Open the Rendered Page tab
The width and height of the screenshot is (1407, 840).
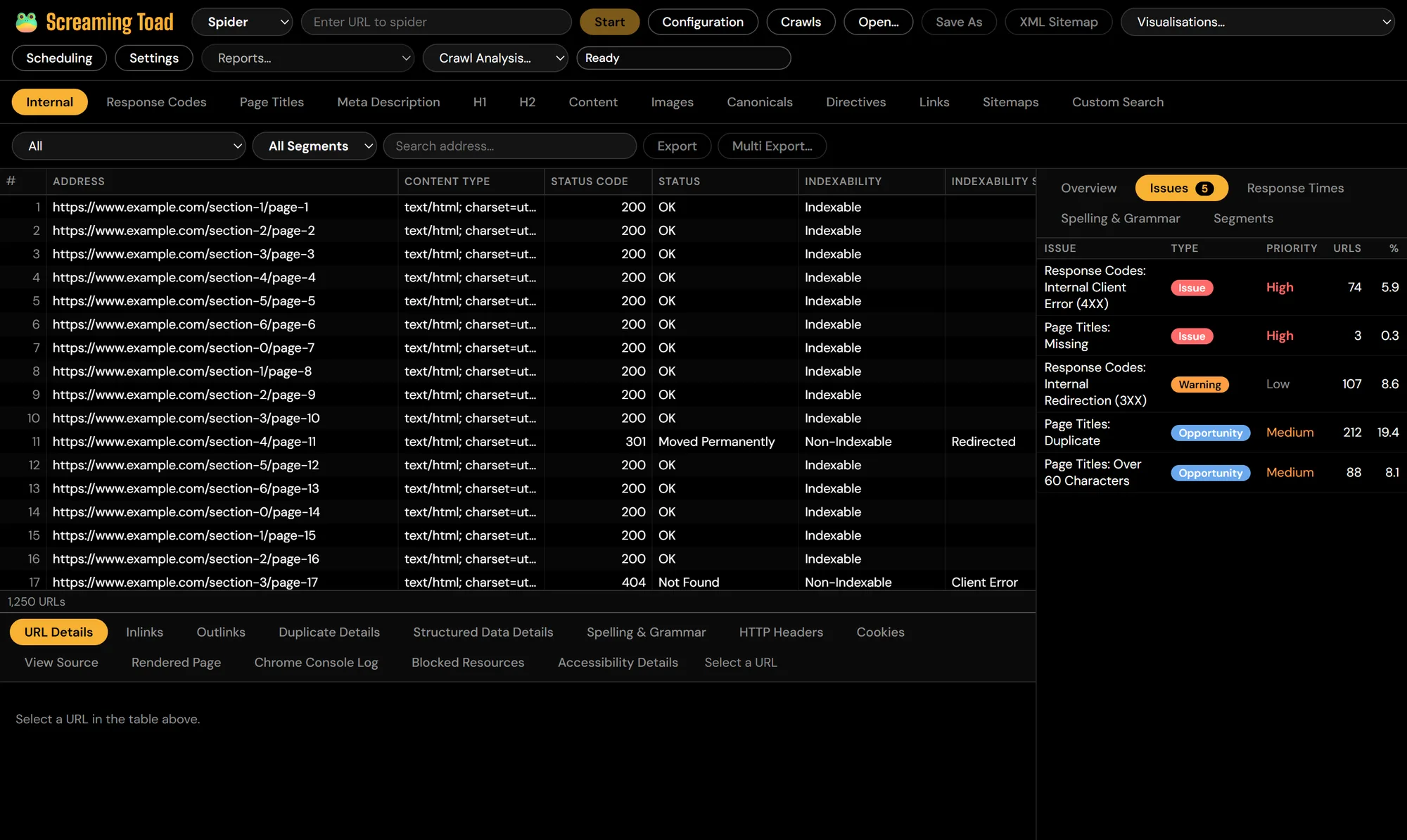pos(176,662)
